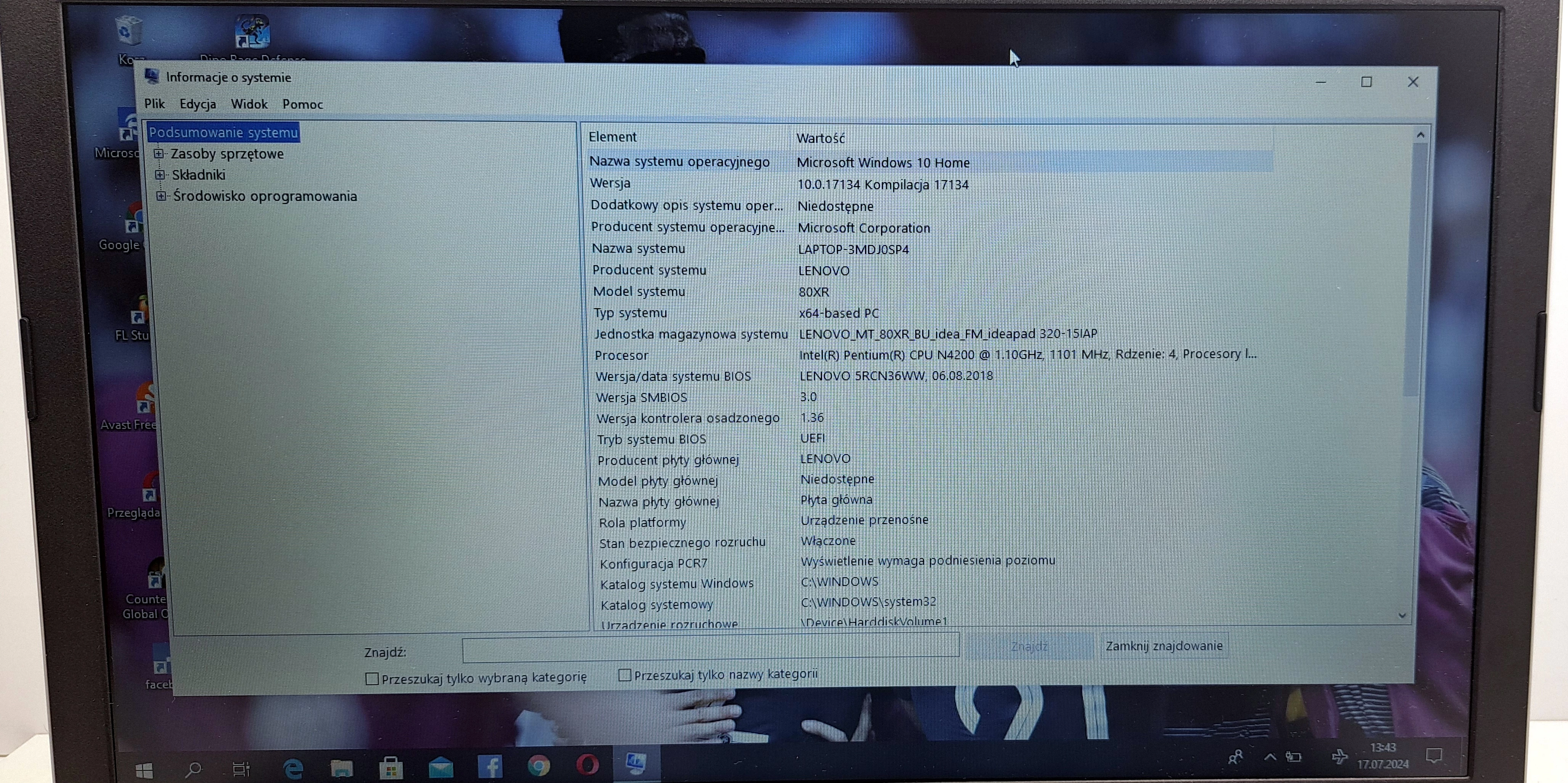This screenshot has width=1568, height=783.
Task: Open Microsoft Store from the taskbar
Action: click(391, 768)
